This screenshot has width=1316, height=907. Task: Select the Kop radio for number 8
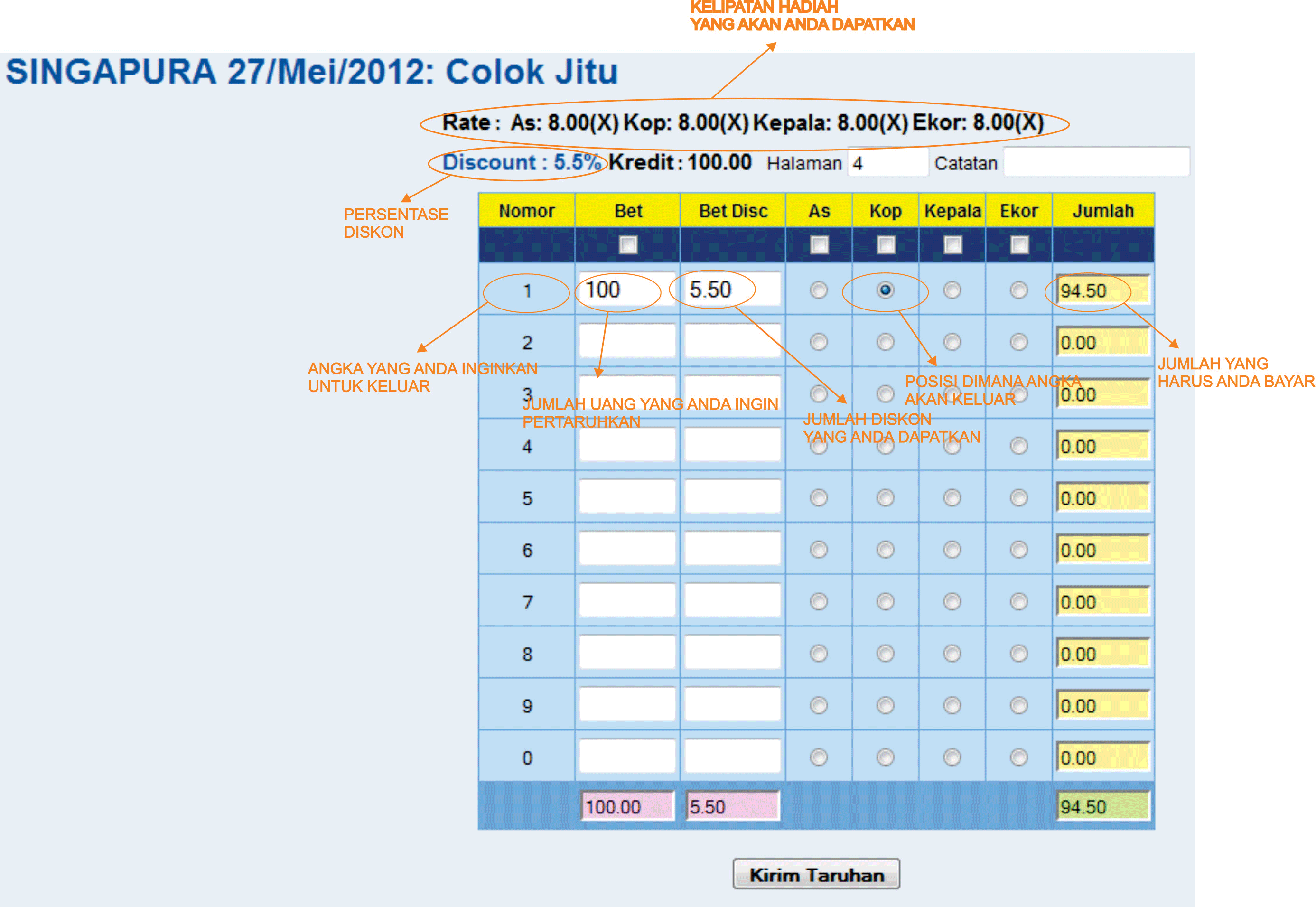click(885, 654)
